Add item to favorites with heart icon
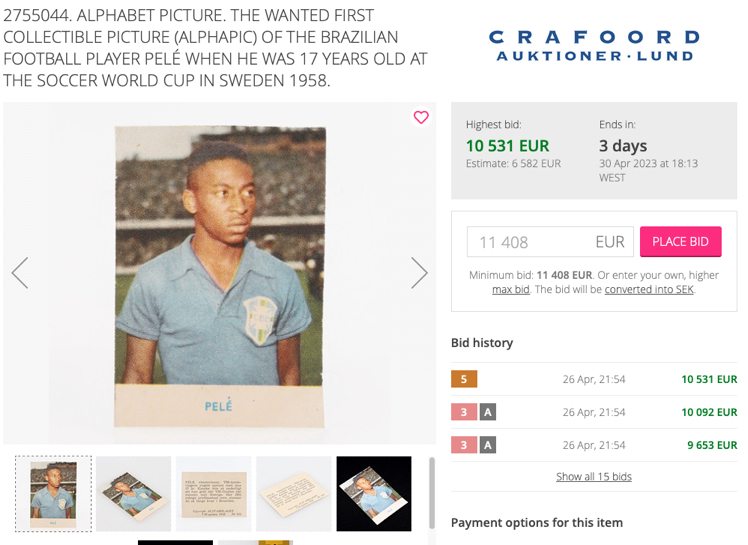 [x=421, y=118]
